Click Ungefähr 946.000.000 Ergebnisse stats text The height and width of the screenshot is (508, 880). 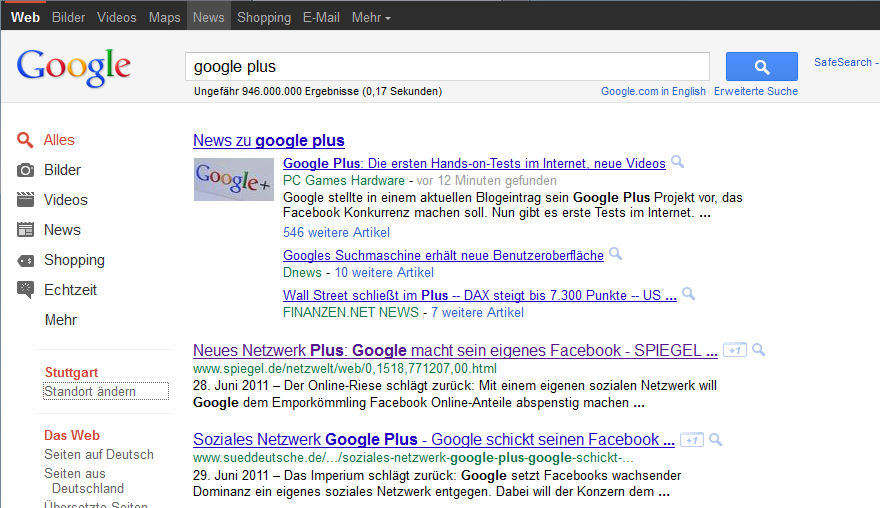[318, 91]
